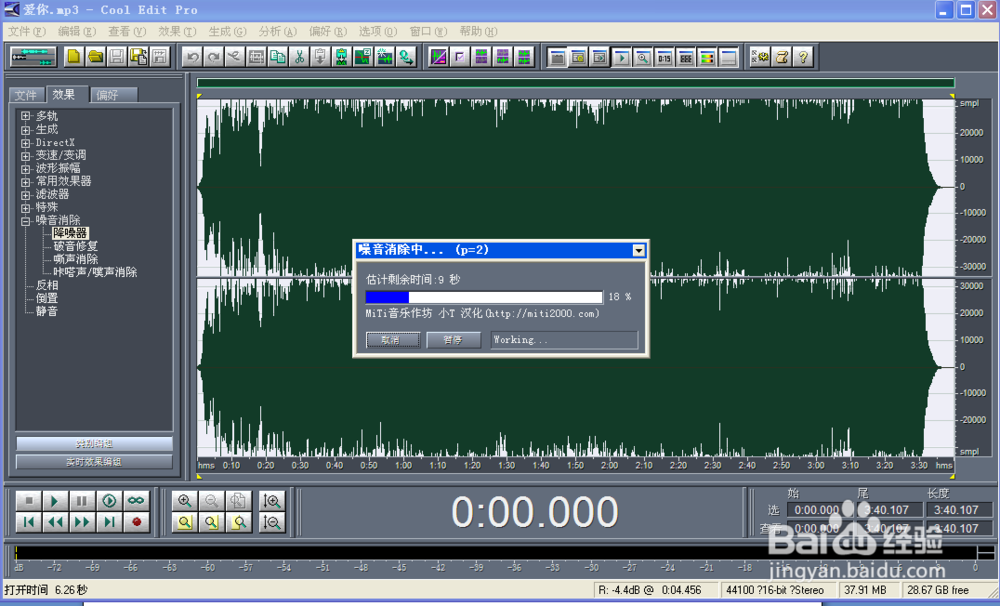Click the Copy icon in toolbar
The width and height of the screenshot is (1000, 606).
[x=277, y=57]
